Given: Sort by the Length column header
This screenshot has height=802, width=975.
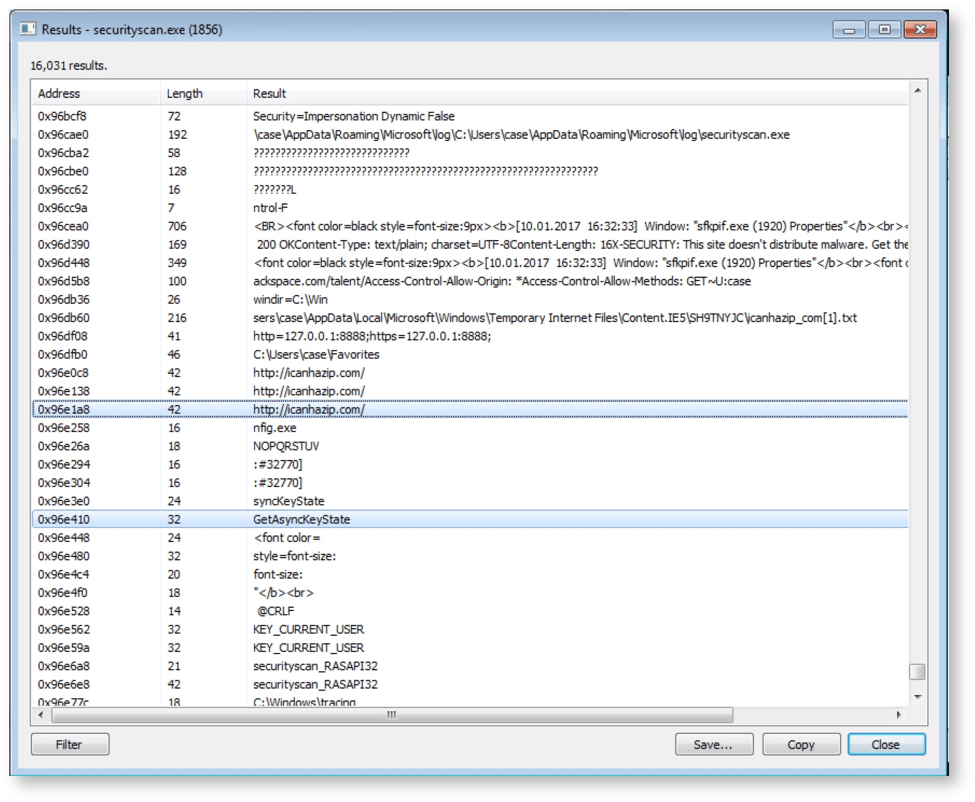Looking at the screenshot, I should 204,94.
